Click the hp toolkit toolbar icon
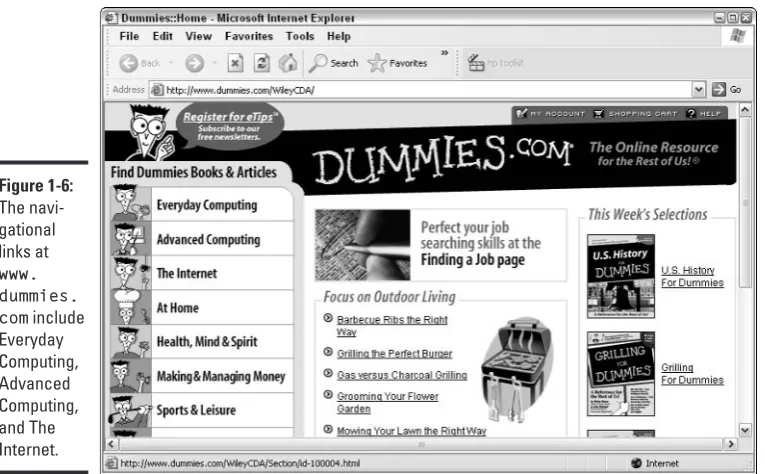This screenshot has width=765, height=474. (476, 63)
